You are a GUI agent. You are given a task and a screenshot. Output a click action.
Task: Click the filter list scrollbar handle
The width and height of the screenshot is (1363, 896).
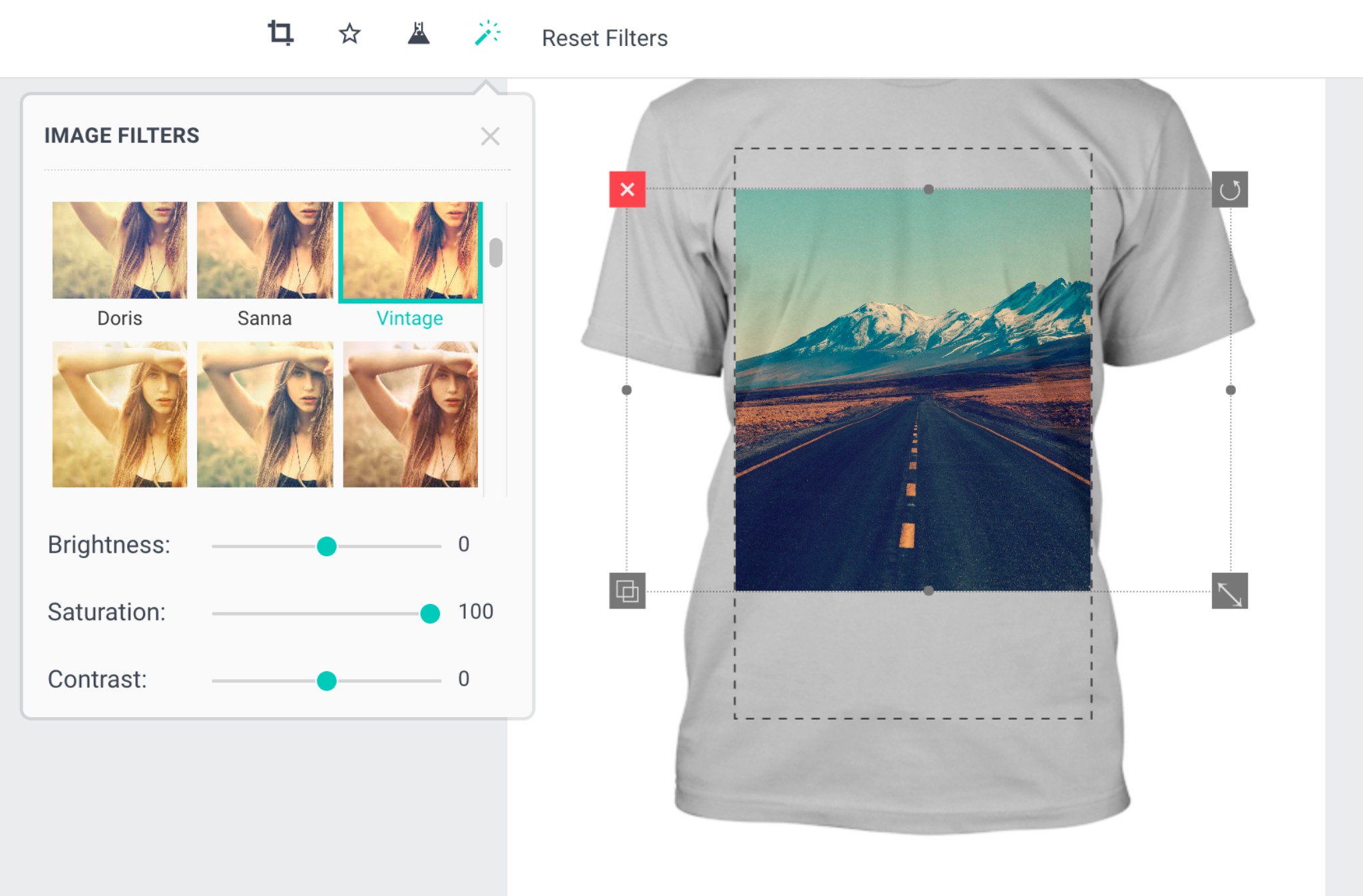pyautogui.click(x=496, y=253)
